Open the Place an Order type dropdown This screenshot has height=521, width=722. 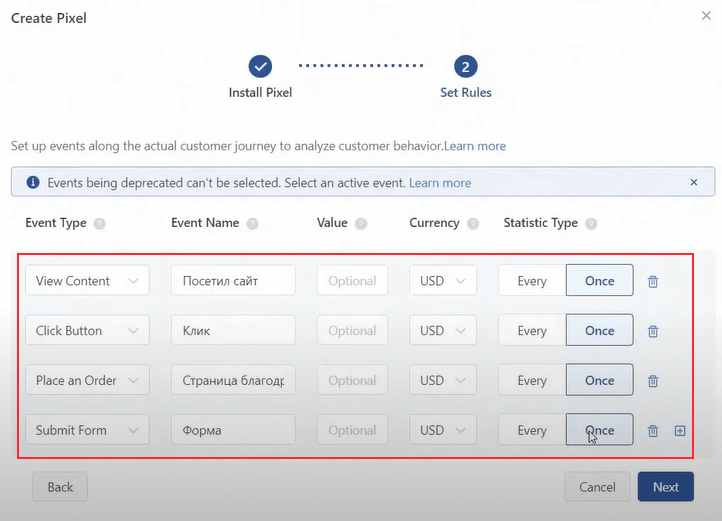click(87, 381)
